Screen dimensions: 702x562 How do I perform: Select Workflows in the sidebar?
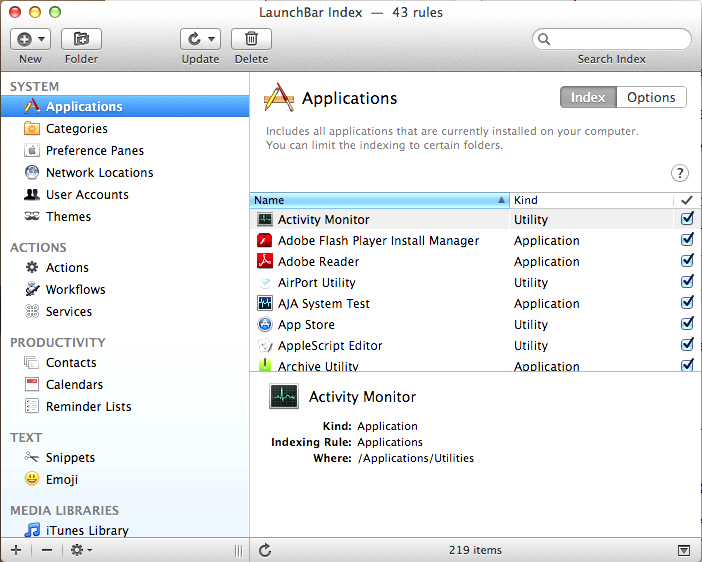125,289
